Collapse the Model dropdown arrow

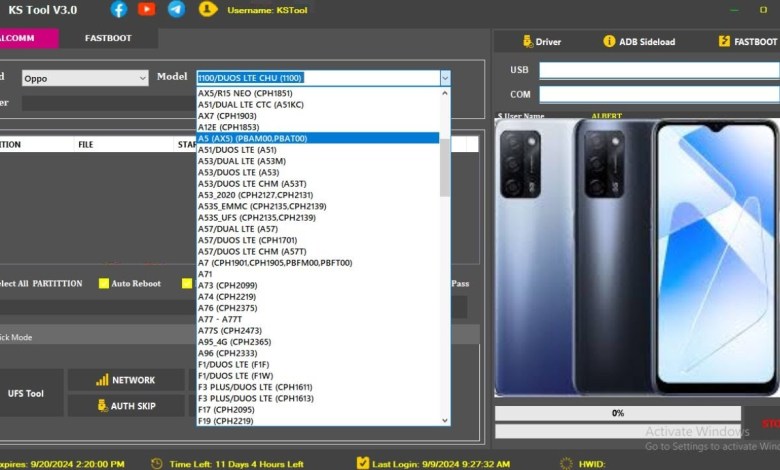(445, 78)
